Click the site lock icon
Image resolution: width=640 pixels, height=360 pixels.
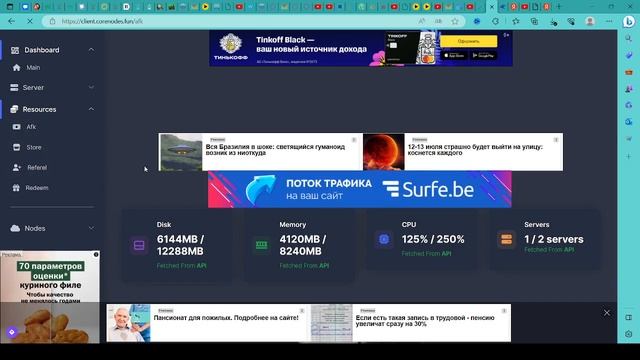tap(53, 21)
